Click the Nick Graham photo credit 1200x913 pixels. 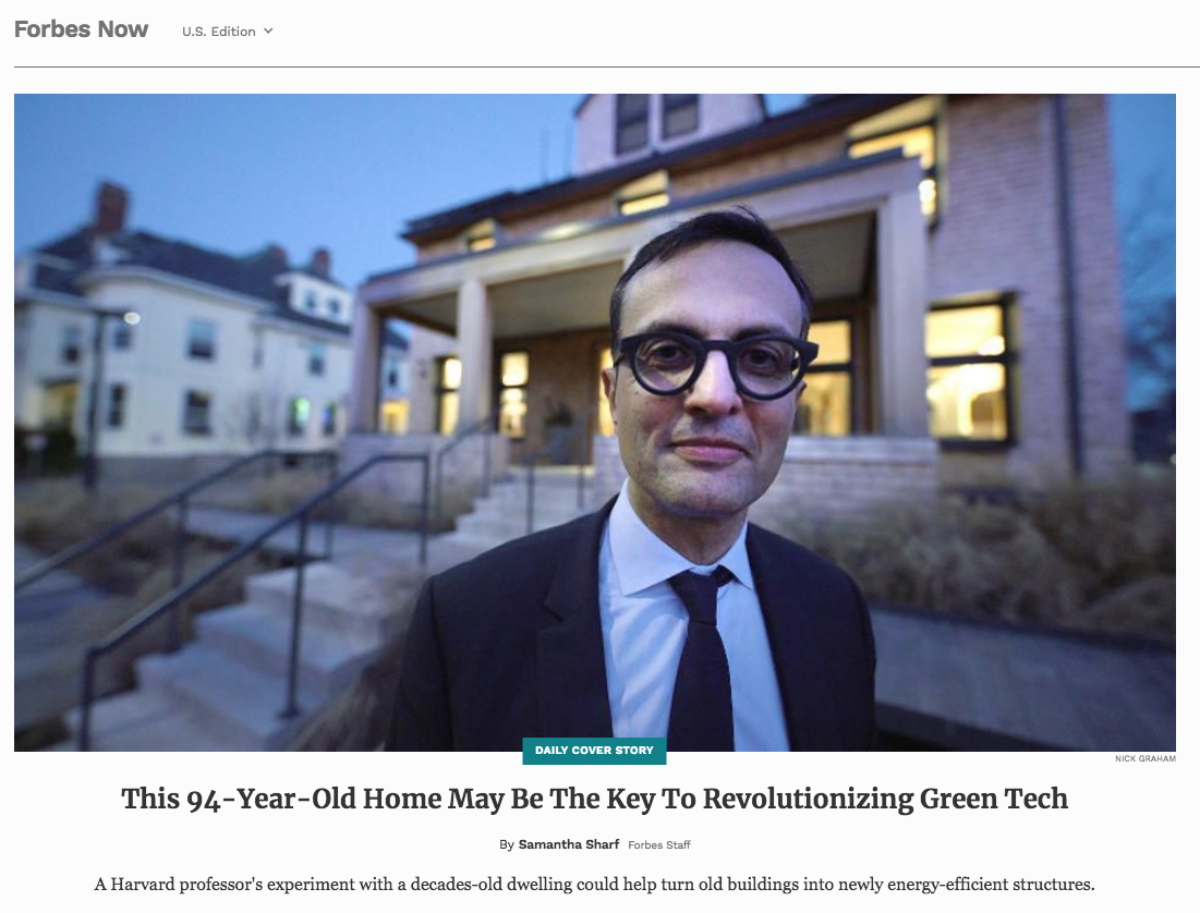click(1145, 759)
